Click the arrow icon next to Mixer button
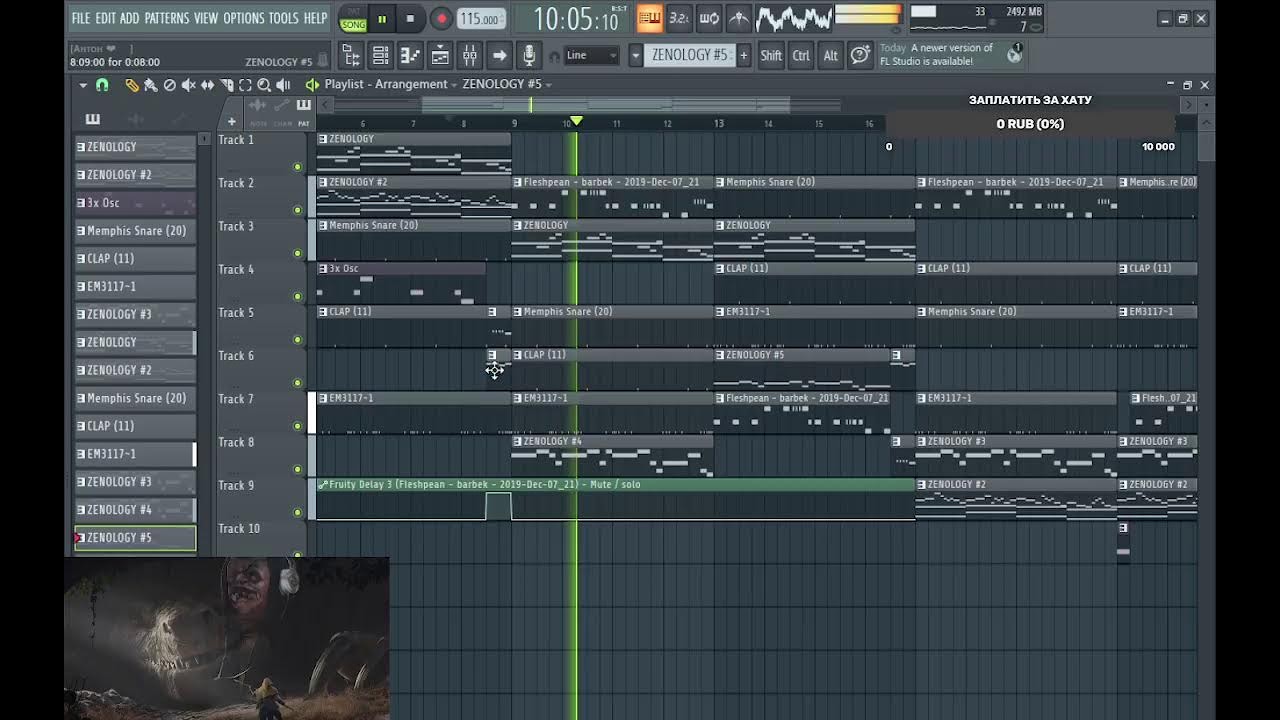1280x720 pixels. tap(500, 55)
